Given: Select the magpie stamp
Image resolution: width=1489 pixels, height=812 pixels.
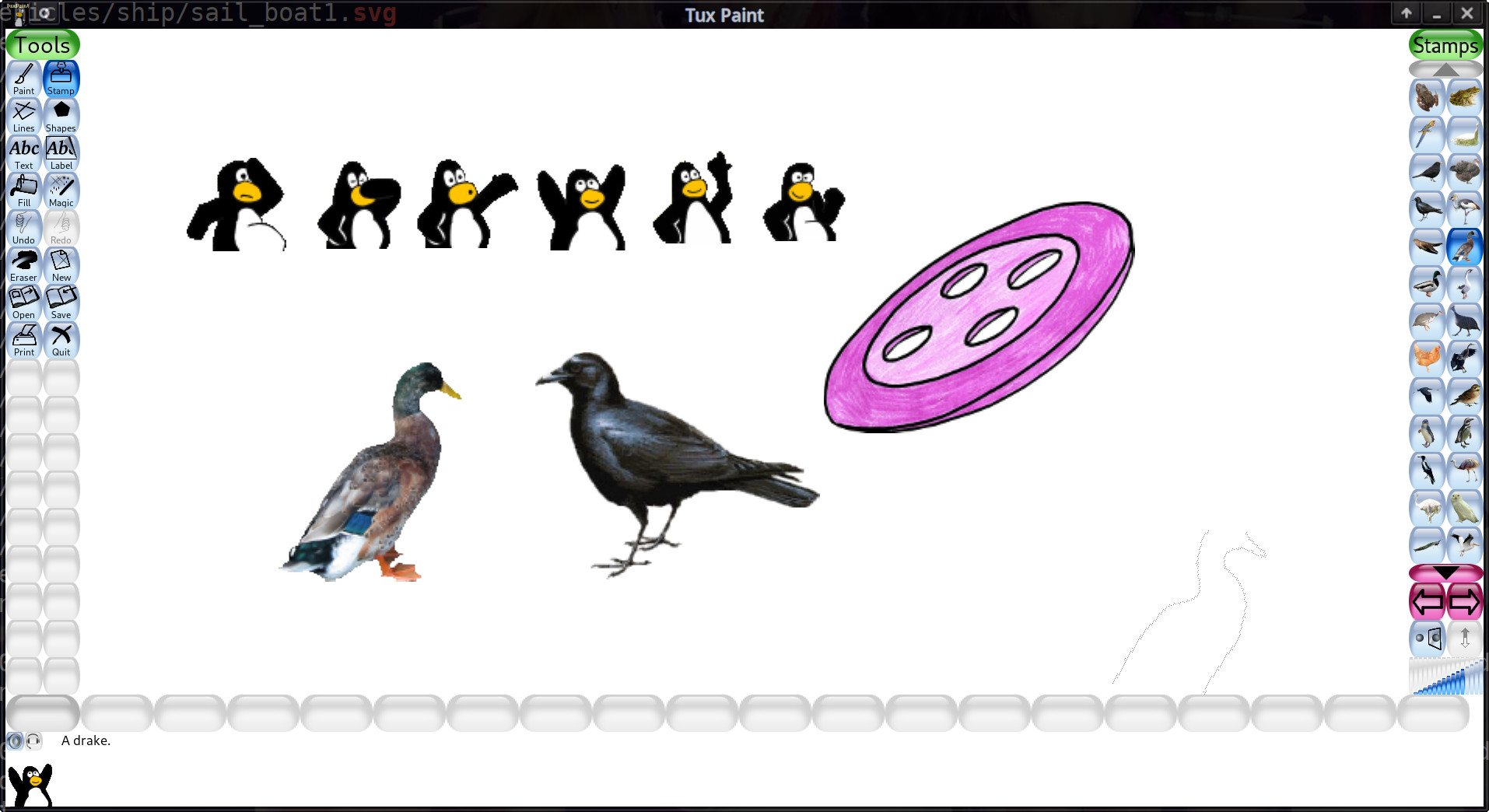Looking at the screenshot, I should [1428, 471].
